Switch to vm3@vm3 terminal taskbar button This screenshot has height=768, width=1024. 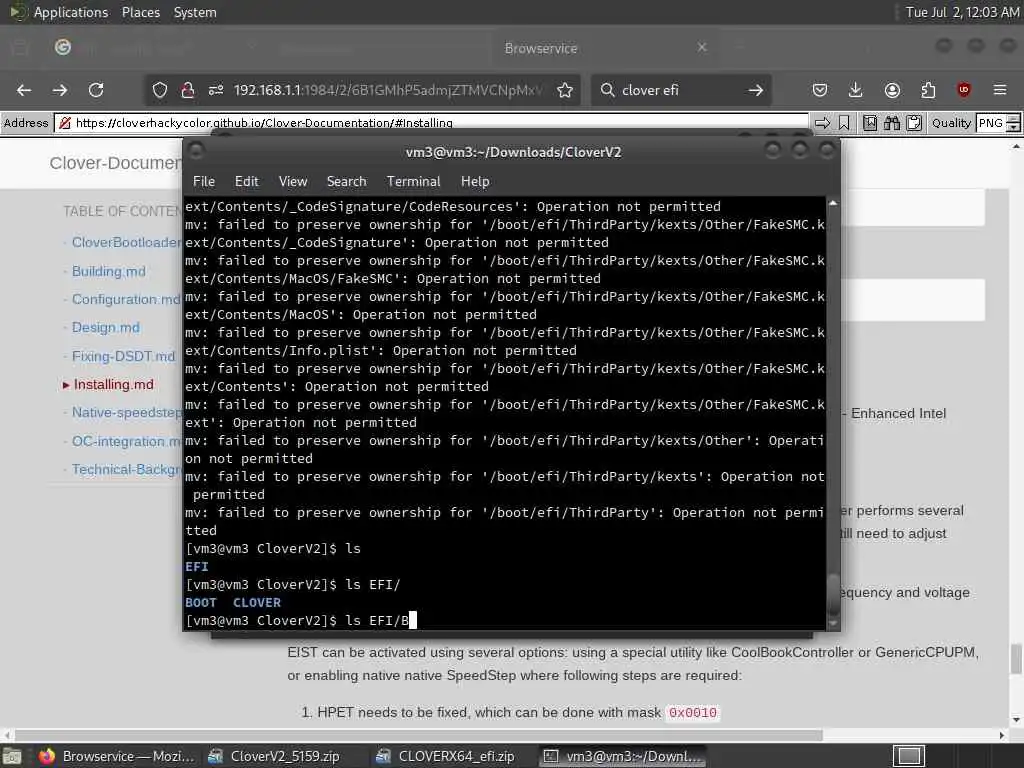[624, 756]
